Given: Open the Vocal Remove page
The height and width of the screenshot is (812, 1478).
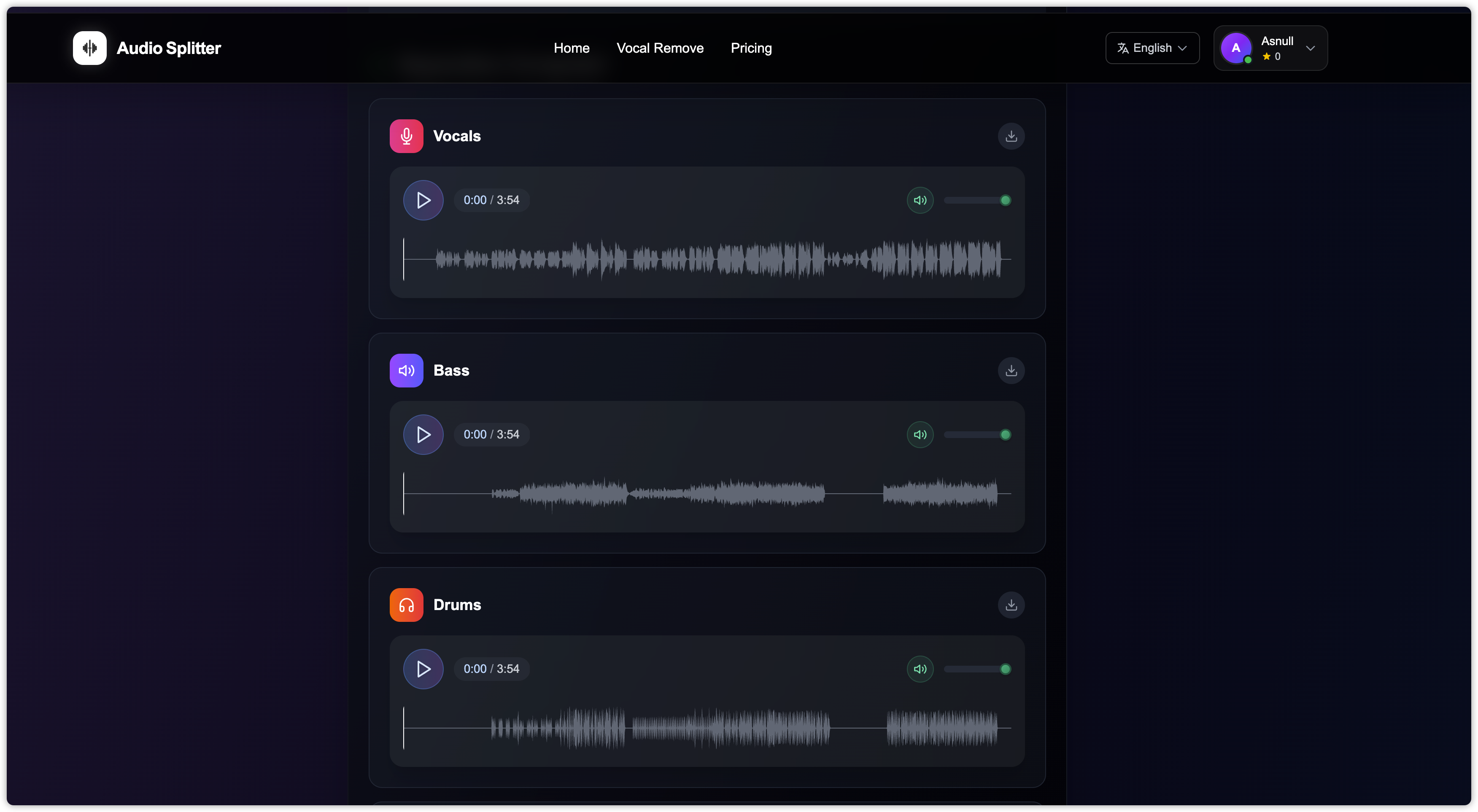Looking at the screenshot, I should 660,48.
